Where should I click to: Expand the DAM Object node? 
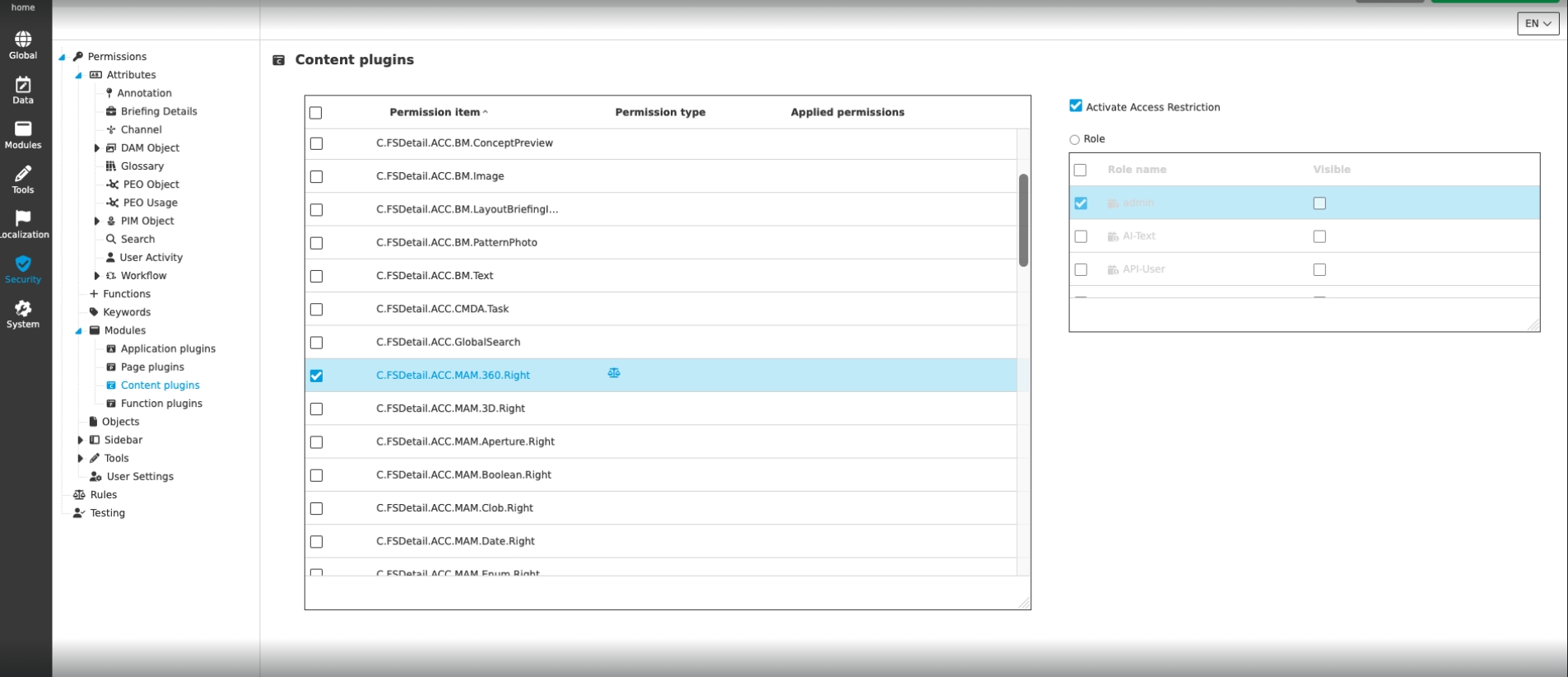[x=97, y=148]
